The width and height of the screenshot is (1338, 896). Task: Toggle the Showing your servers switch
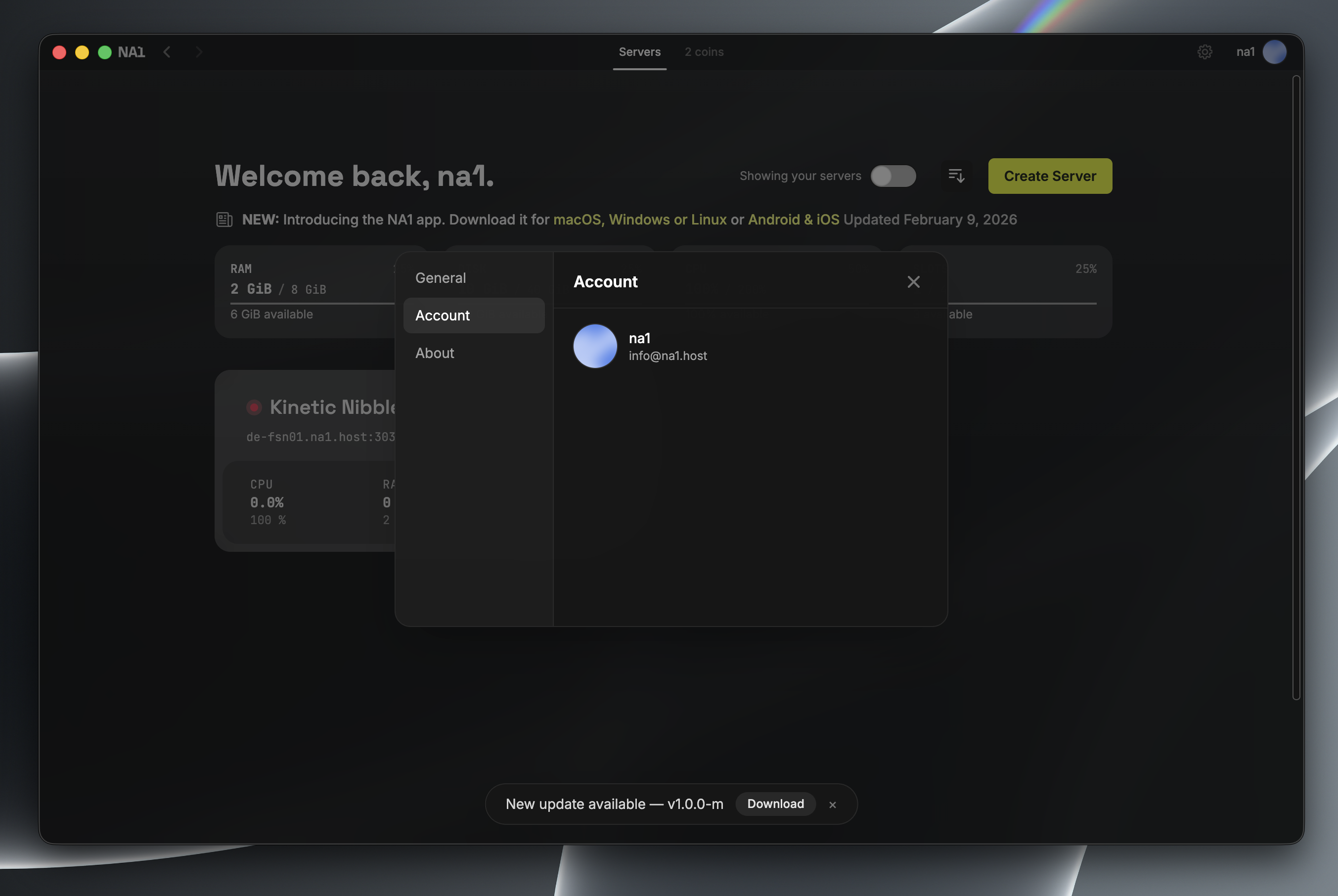click(892, 176)
